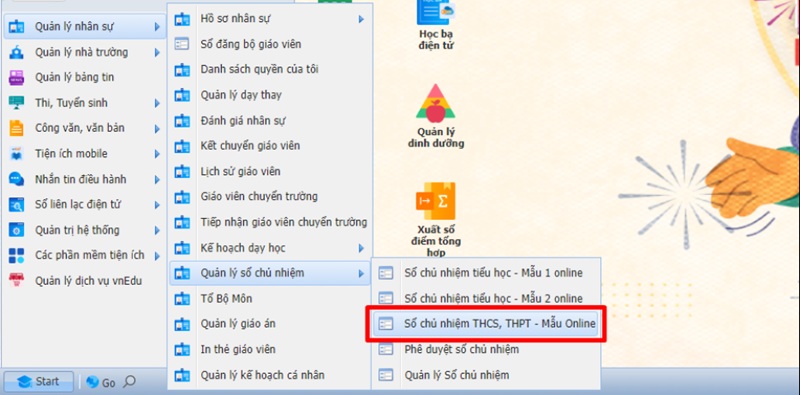
Task: Open Quản lý giáo án menu entry
Action: click(270, 324)
